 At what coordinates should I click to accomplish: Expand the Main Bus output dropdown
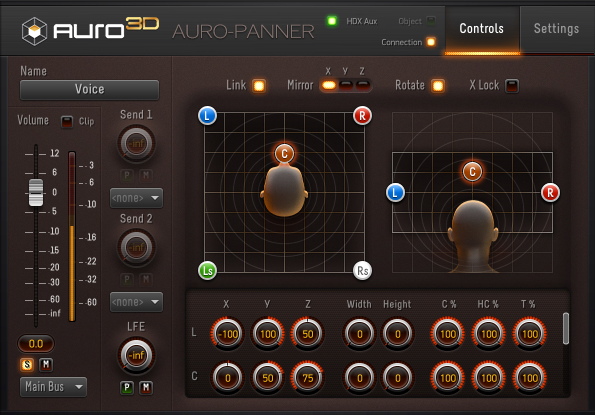coord(53,387)
